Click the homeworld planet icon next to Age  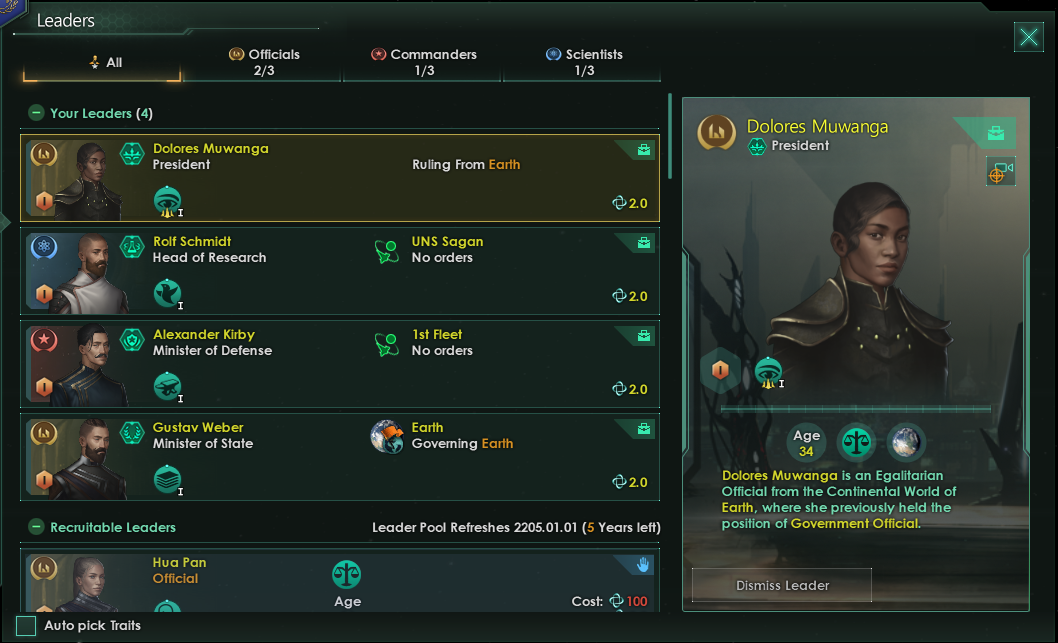click(x=906, y=441)
